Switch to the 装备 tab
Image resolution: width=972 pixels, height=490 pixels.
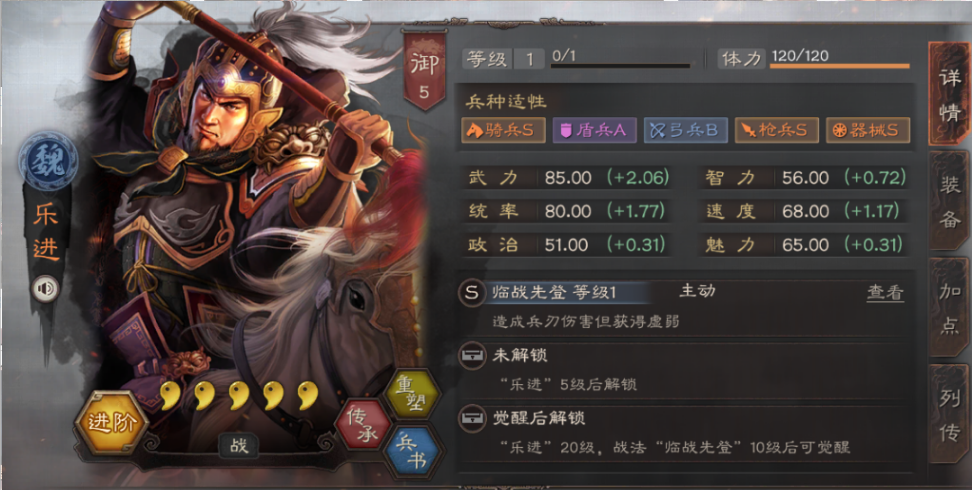(x=949, y=200)
